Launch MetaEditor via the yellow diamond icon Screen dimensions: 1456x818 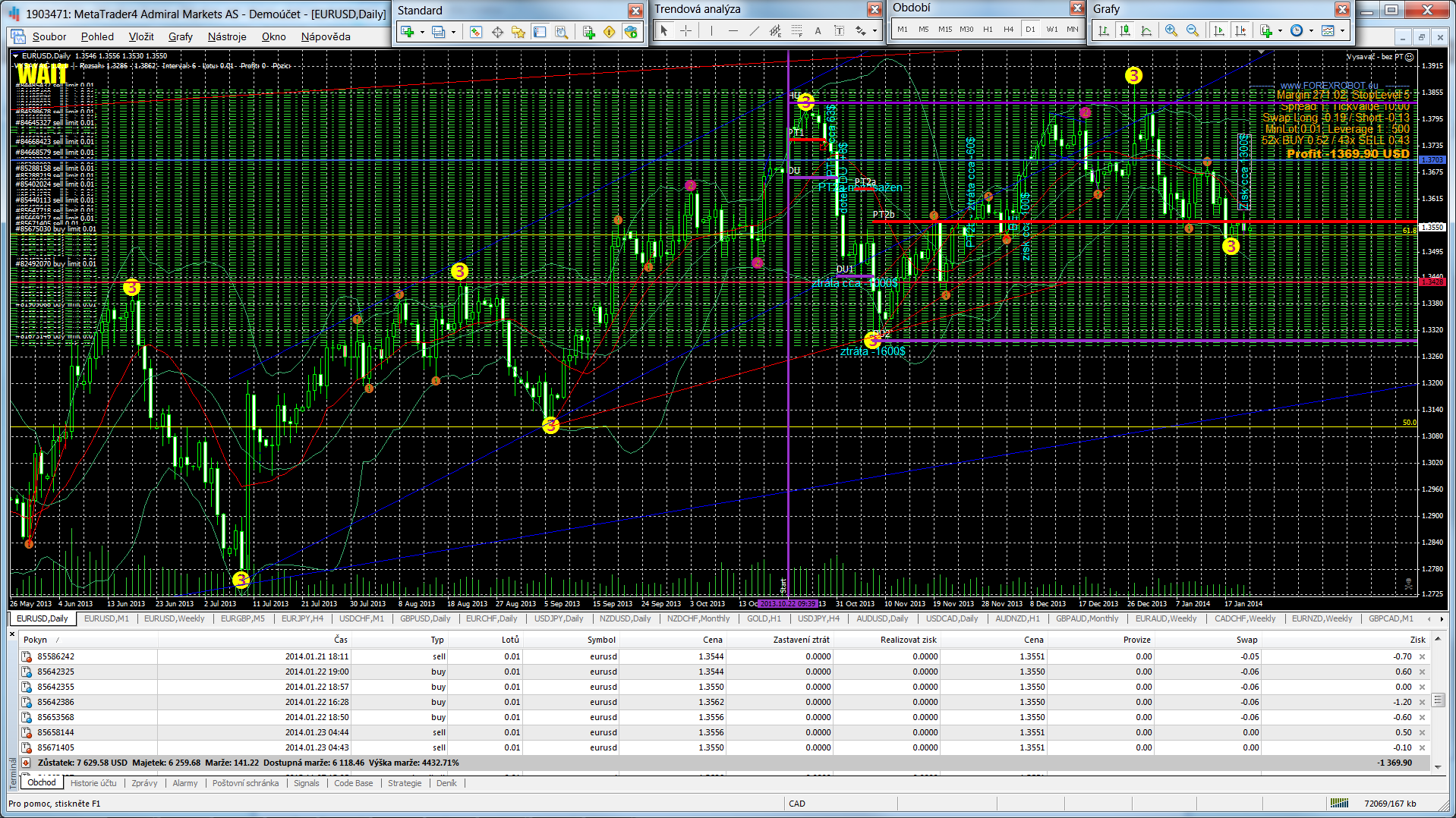coord(609,31)
